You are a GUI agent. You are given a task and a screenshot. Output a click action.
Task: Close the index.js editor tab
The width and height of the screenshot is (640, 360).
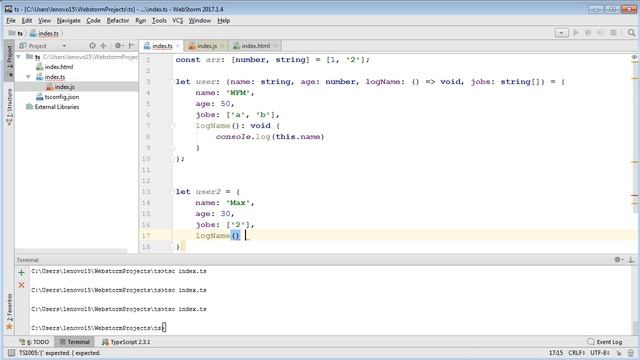click(x=222, y=46)
